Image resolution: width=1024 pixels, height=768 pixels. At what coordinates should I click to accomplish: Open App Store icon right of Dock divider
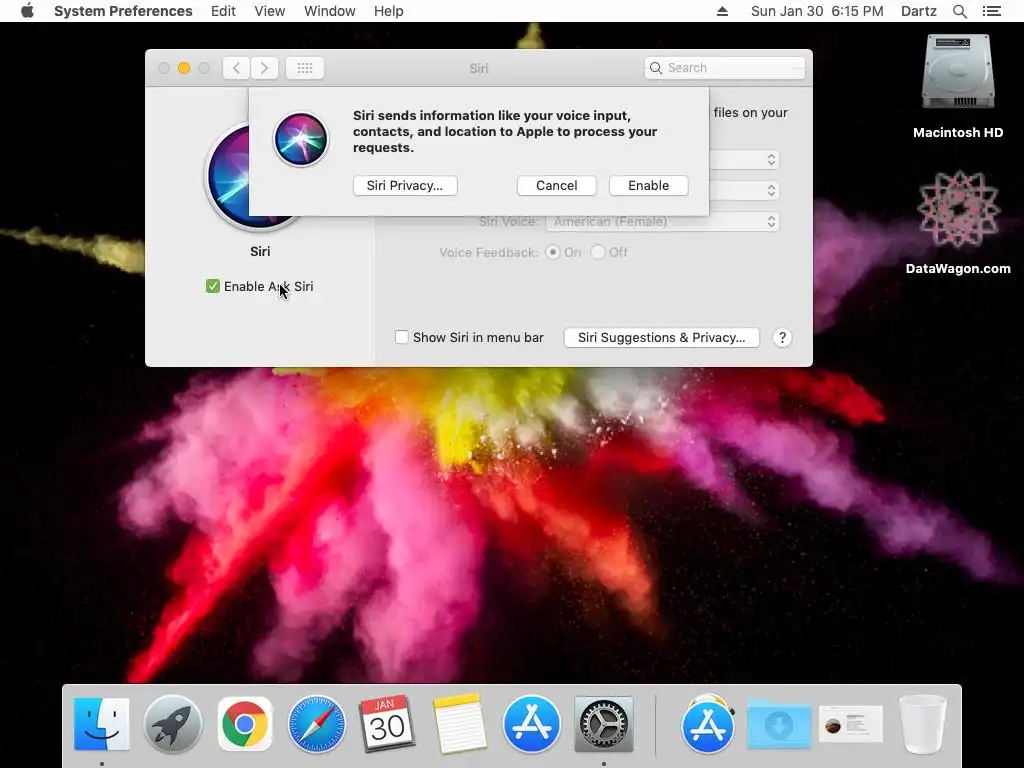(x=708, y=724)
